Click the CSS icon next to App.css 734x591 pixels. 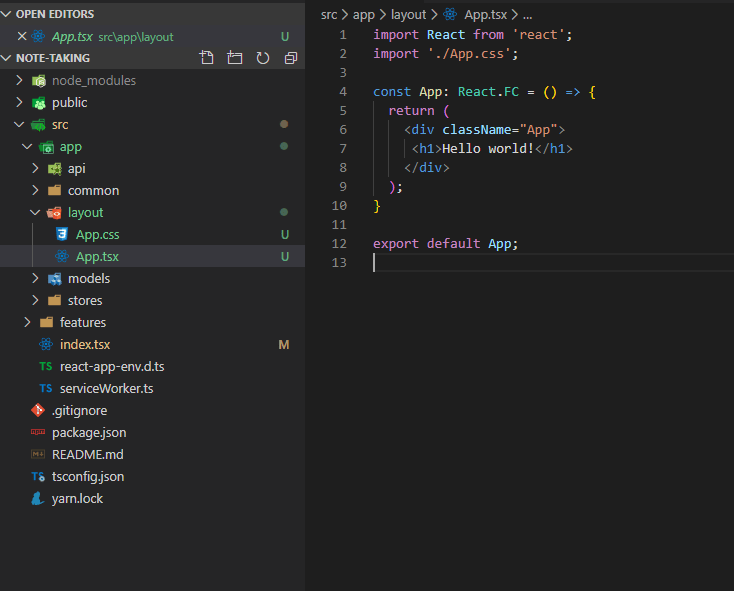(x=62, y=234)
